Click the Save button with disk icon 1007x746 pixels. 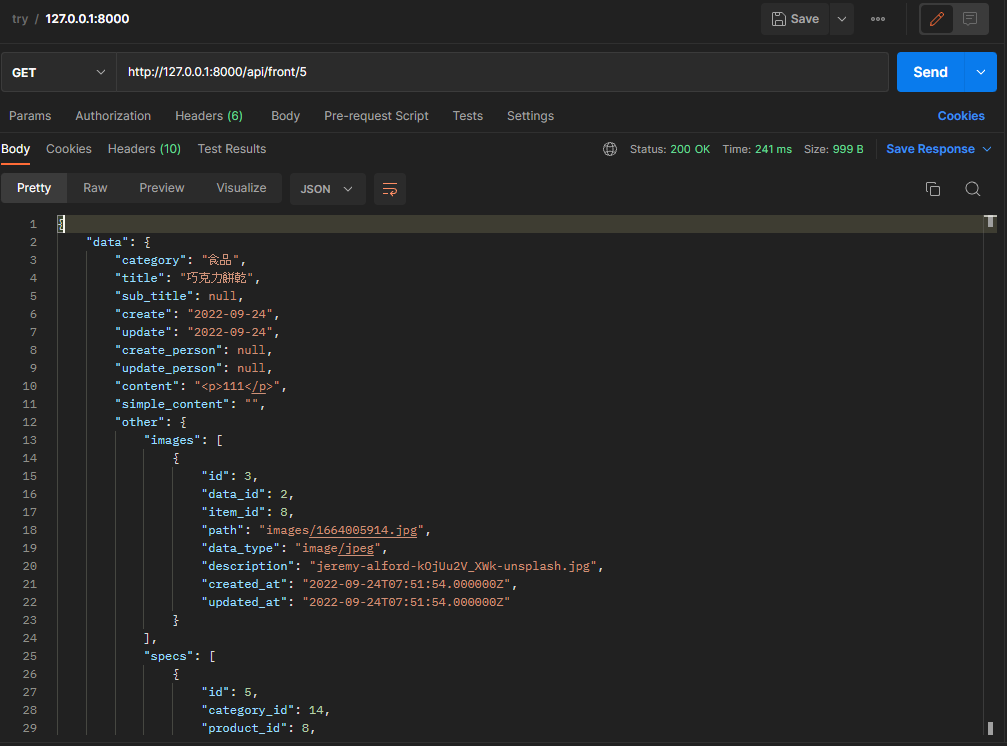[x=795, y=19]
